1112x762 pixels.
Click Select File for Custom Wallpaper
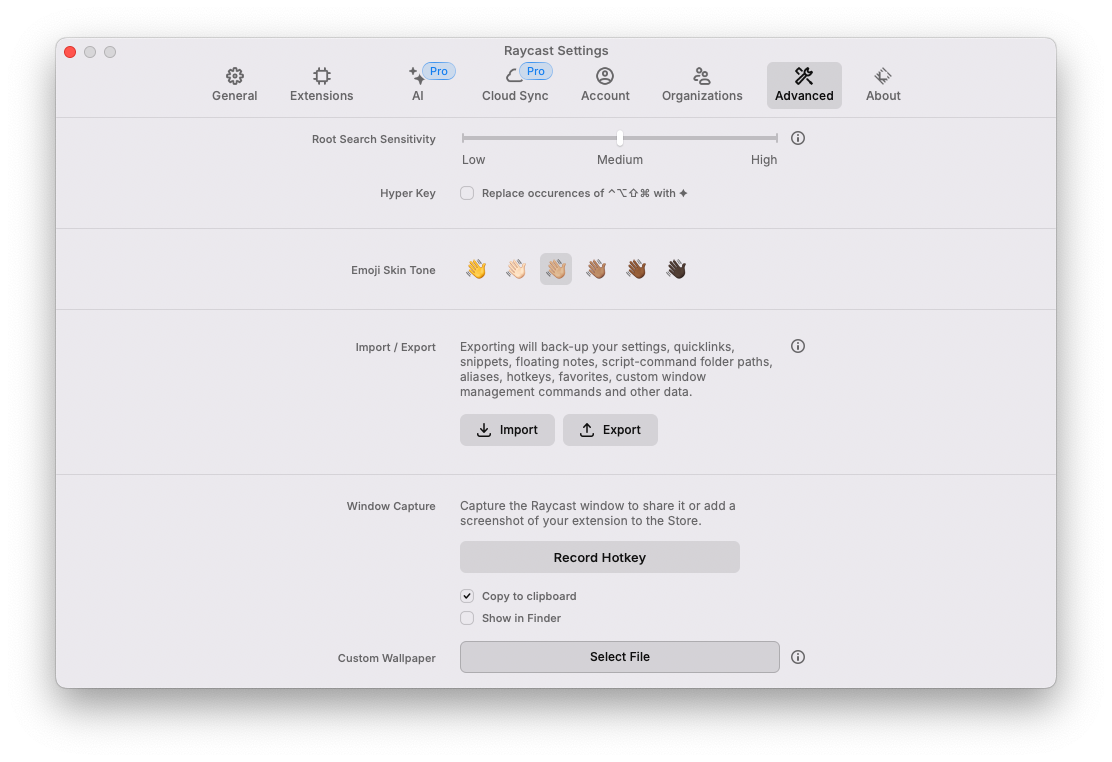[620, 657]
